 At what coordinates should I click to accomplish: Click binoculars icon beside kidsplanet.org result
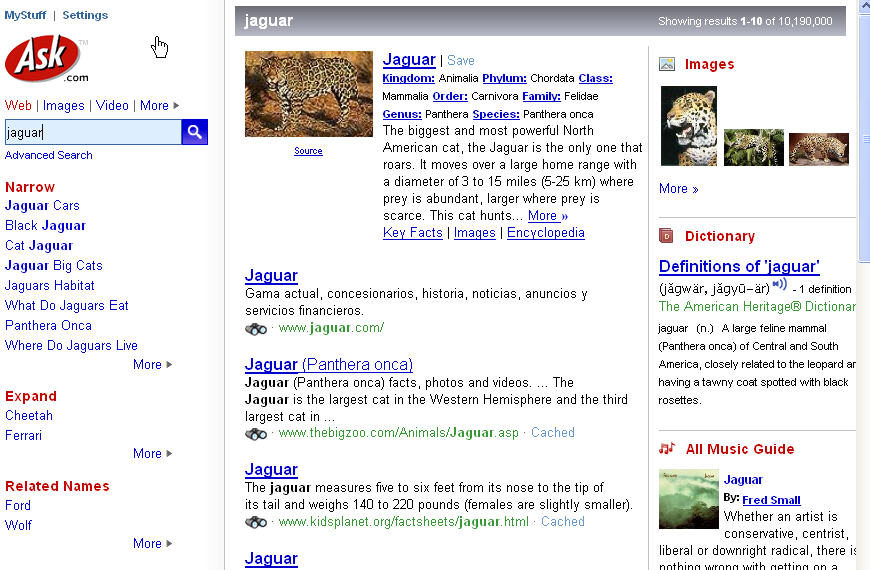pyautogui.click(x=256, y=522)
